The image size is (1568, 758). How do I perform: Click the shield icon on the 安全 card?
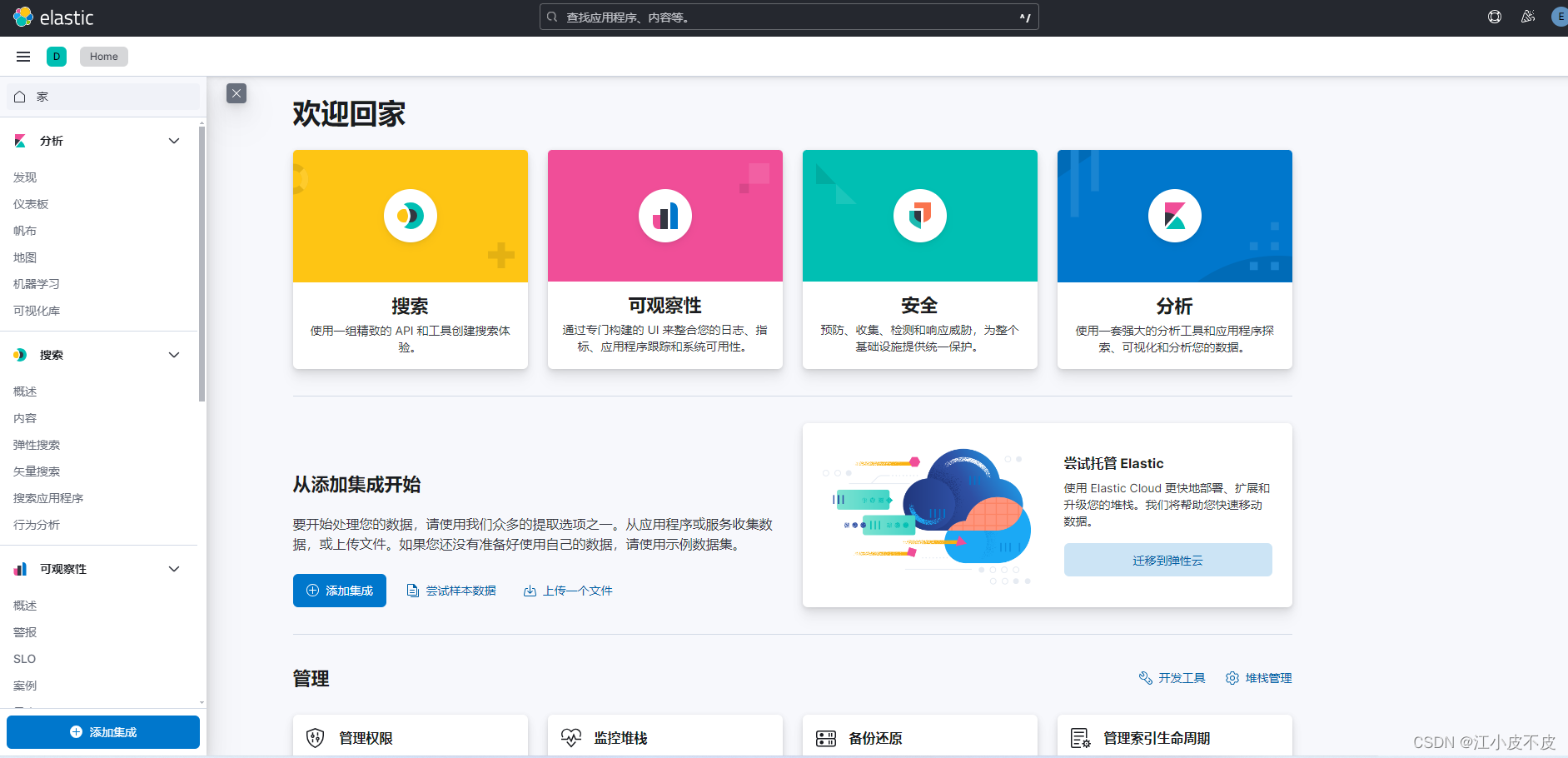click(x=919, y=215)
